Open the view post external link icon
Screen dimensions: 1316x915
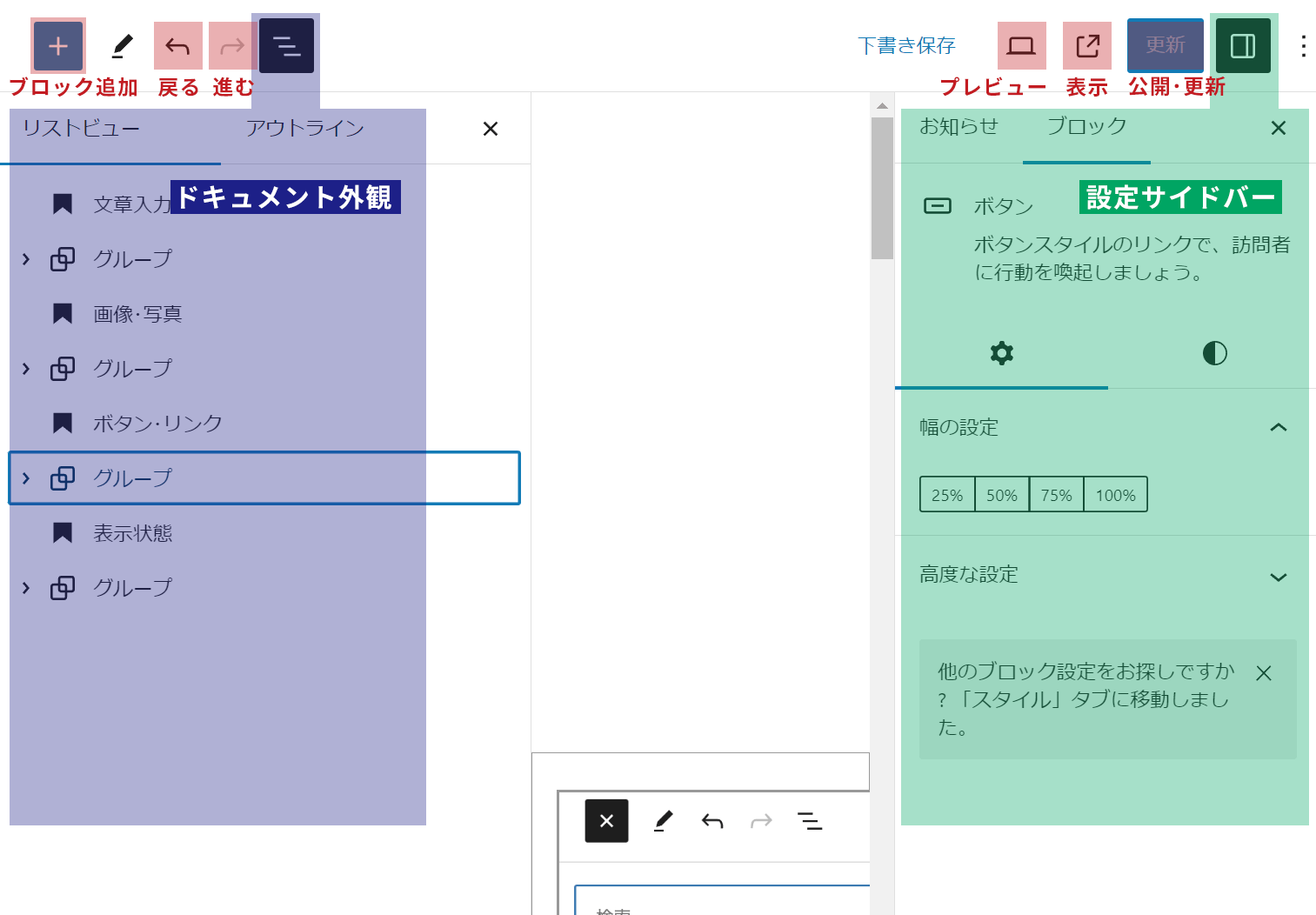1087,46
